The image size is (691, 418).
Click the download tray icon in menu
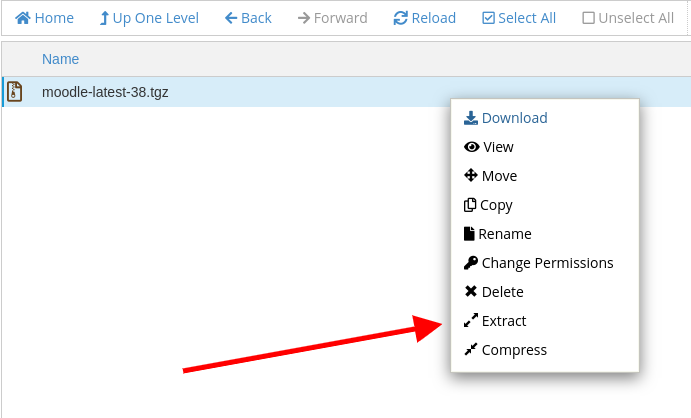pos(471,118)
